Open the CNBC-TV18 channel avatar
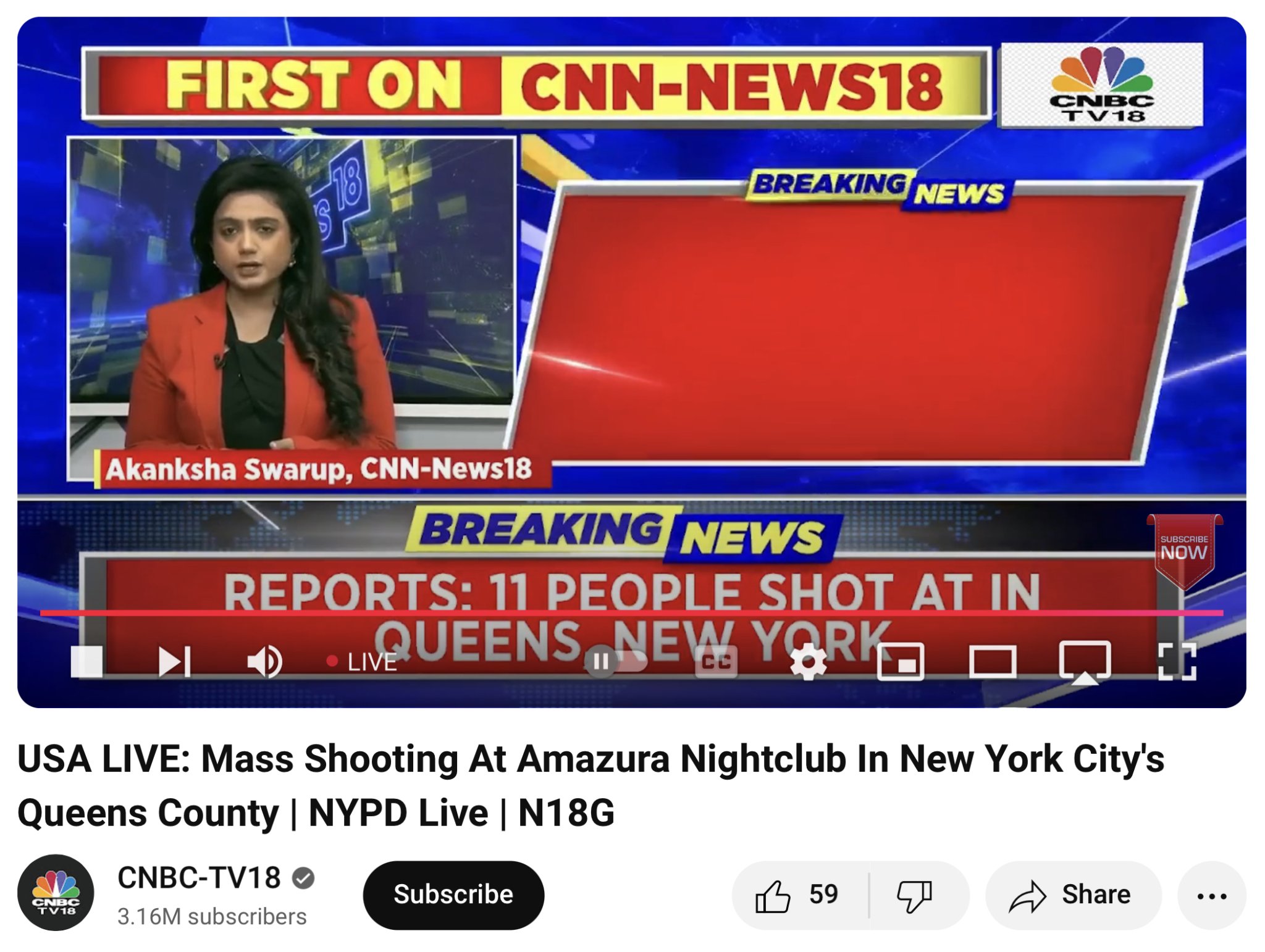Screen dimensions: 1265x952 (x=56, y=893)
